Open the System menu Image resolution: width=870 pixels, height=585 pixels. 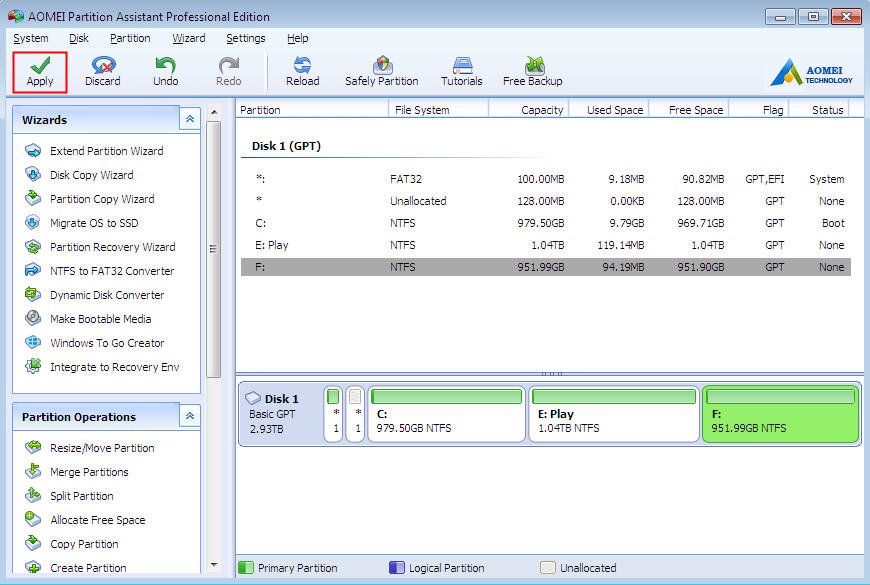point(31,38)
